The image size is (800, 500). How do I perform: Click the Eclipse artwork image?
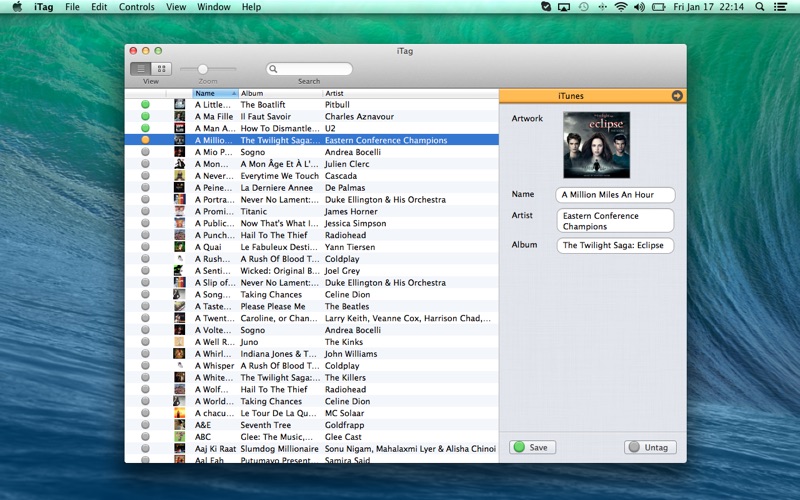coord(596,145)
